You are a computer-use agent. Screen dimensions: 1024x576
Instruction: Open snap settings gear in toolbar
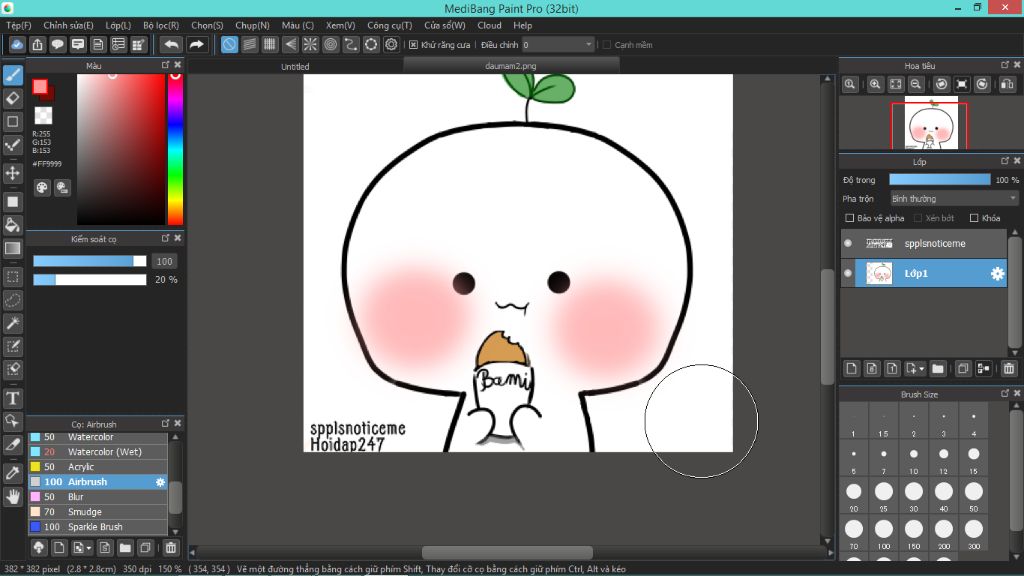391,44
